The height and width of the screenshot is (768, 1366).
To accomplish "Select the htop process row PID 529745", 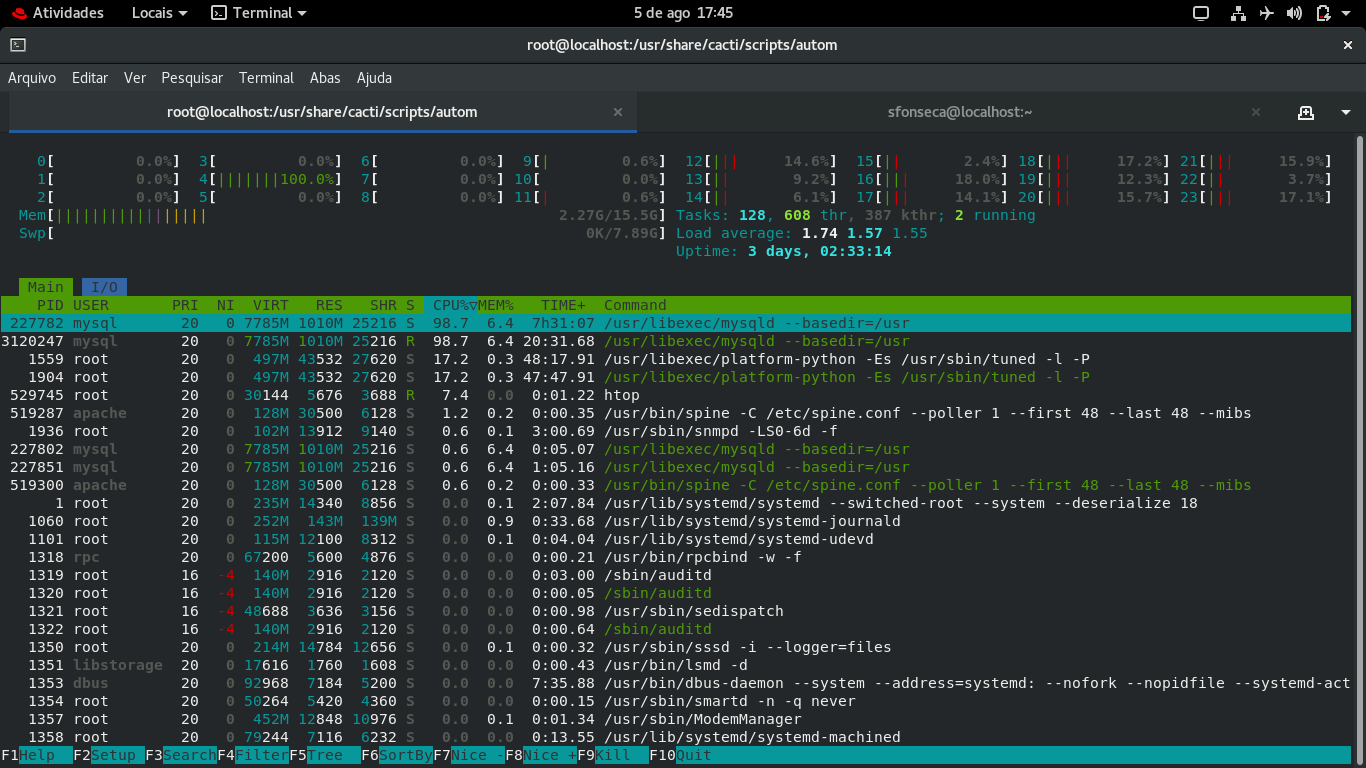I will coord(676,395).
